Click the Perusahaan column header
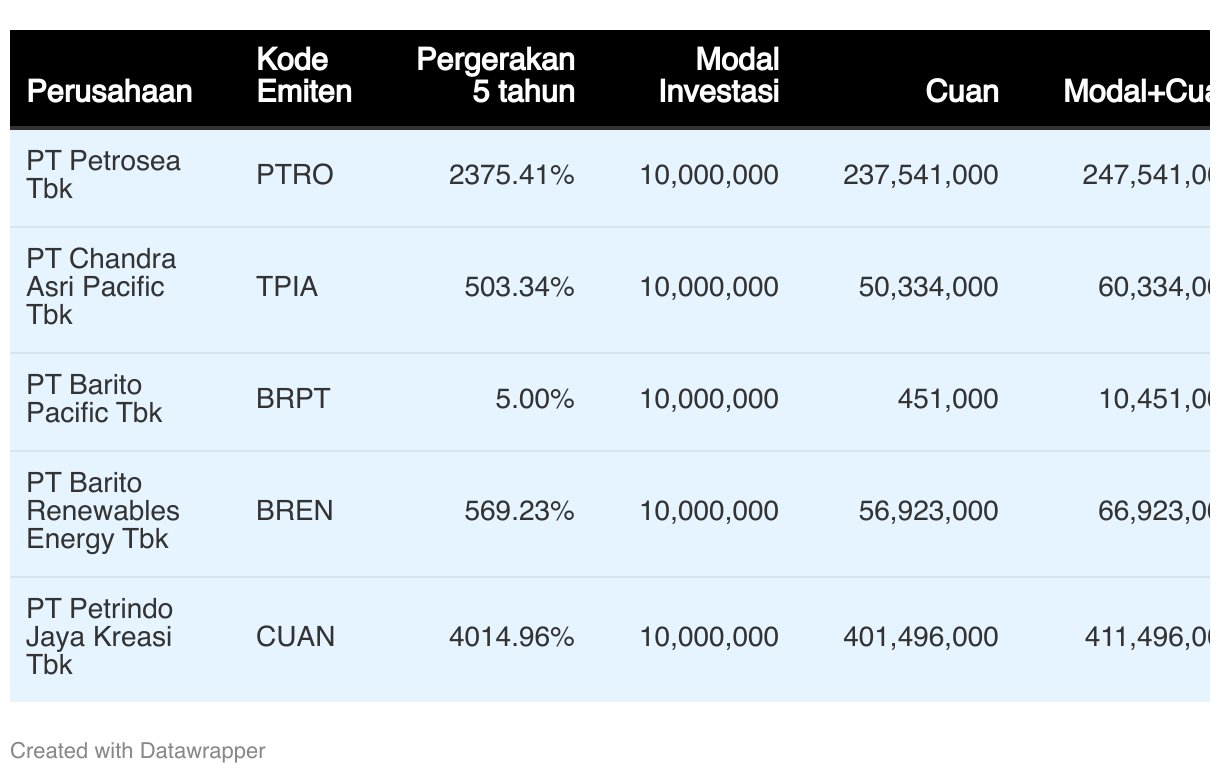1220x774 pixels. [109, 91]
